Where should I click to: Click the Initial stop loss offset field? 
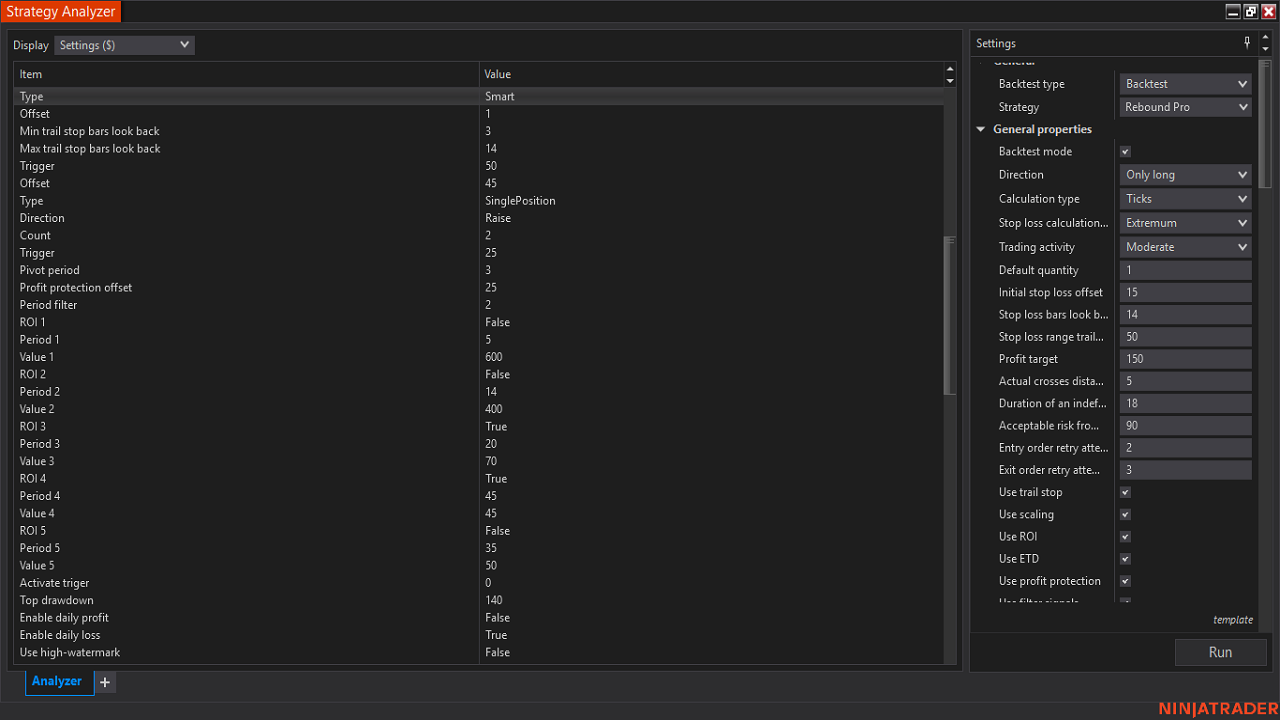(x=1185, y=293)
